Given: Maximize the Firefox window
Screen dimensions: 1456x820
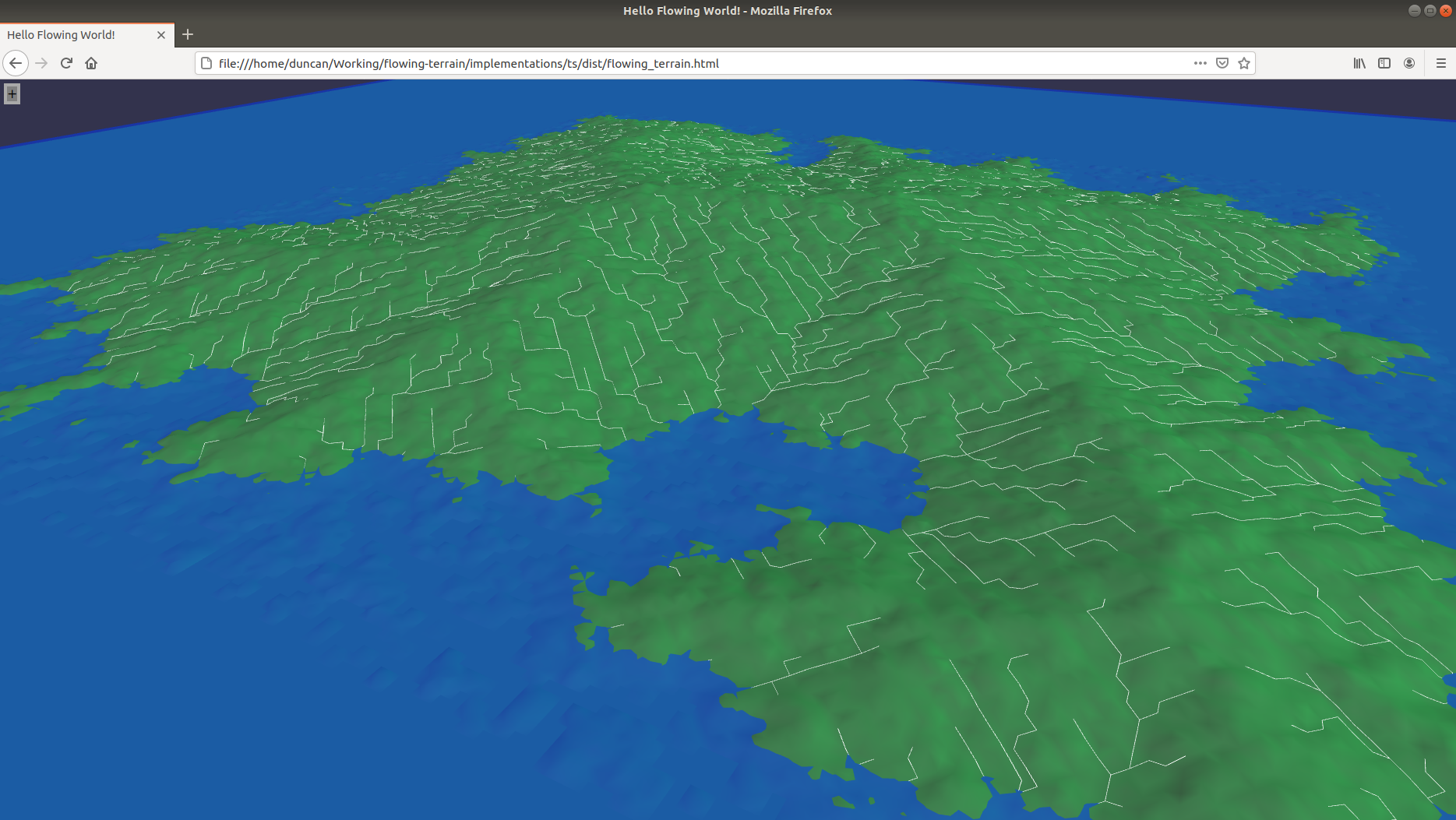Looking at the screenshot, I should [1430, 10].
